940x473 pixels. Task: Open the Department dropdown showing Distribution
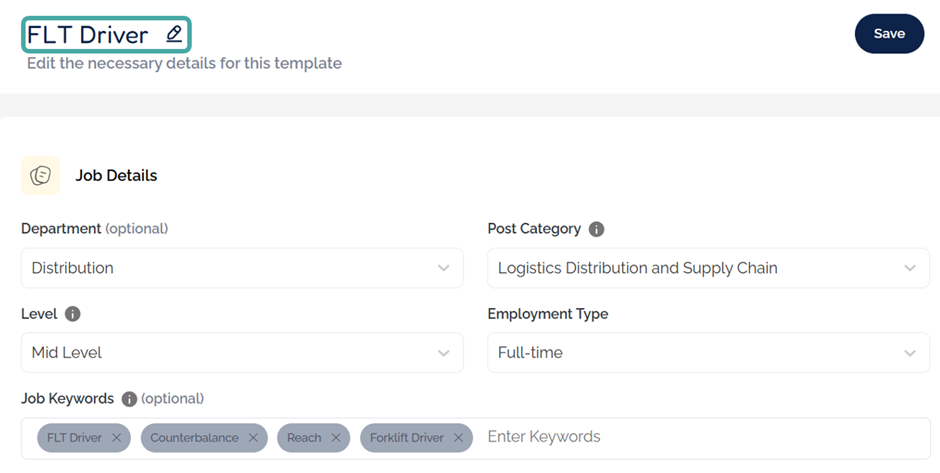[242, 268]
